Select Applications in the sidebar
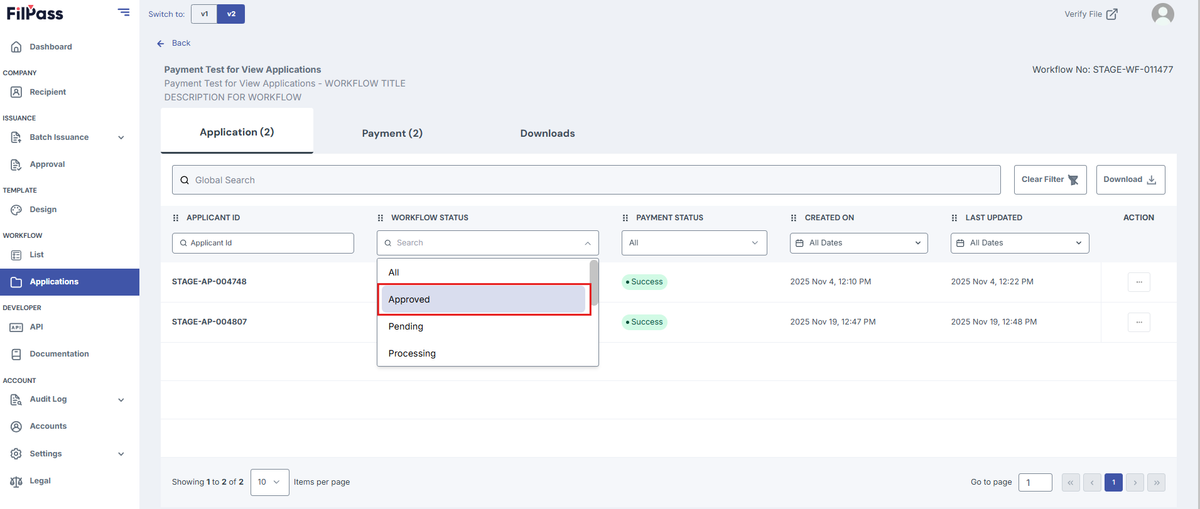 coord(69,282)
